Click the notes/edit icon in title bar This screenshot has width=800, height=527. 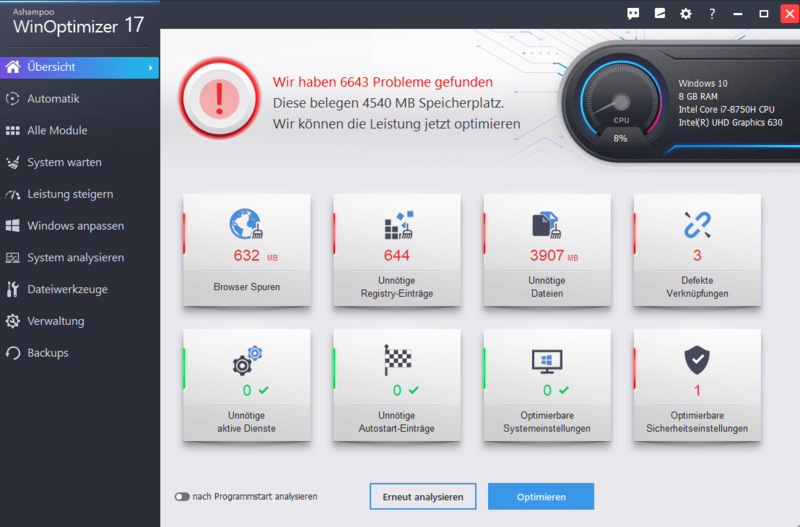coord(660,14)
